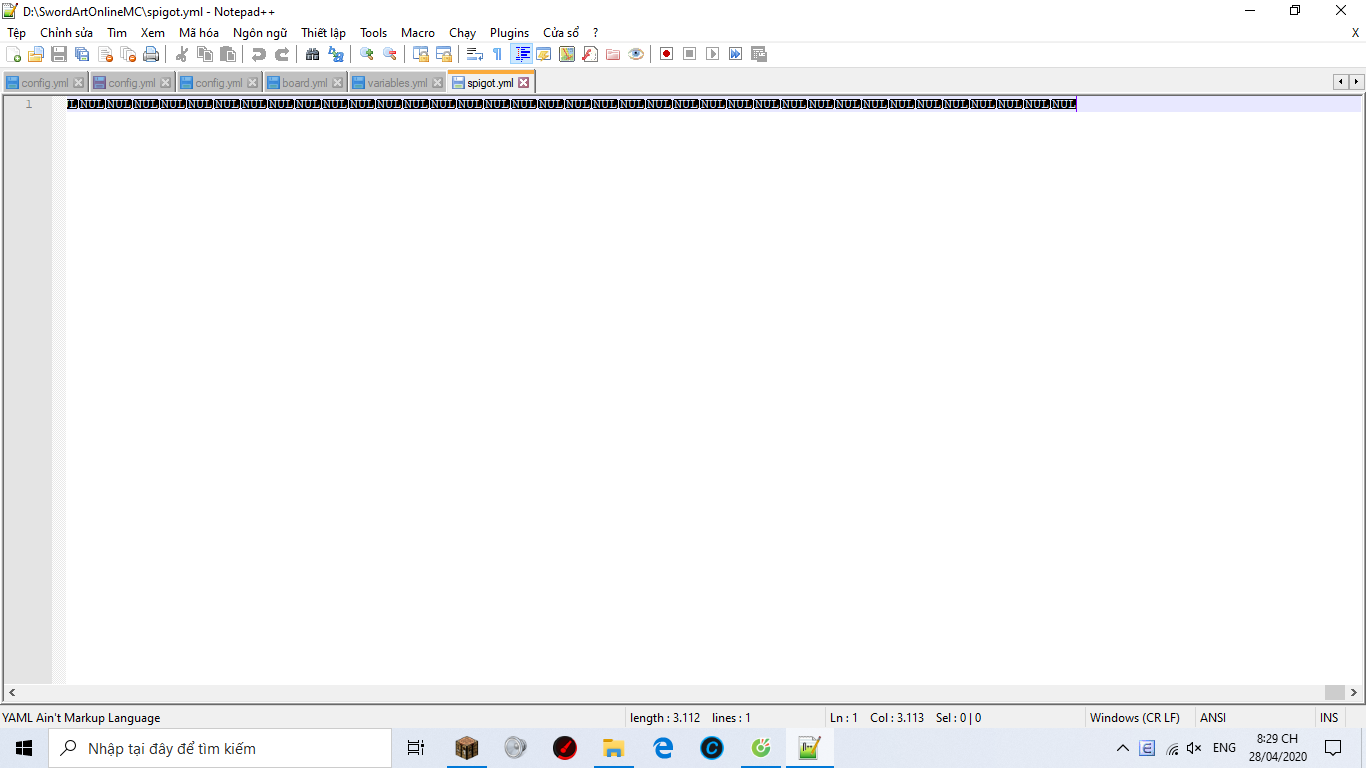Click the Paste toolbar icon
The width and height of the screenshot is (1366, 768).
(x=228, y=54)
